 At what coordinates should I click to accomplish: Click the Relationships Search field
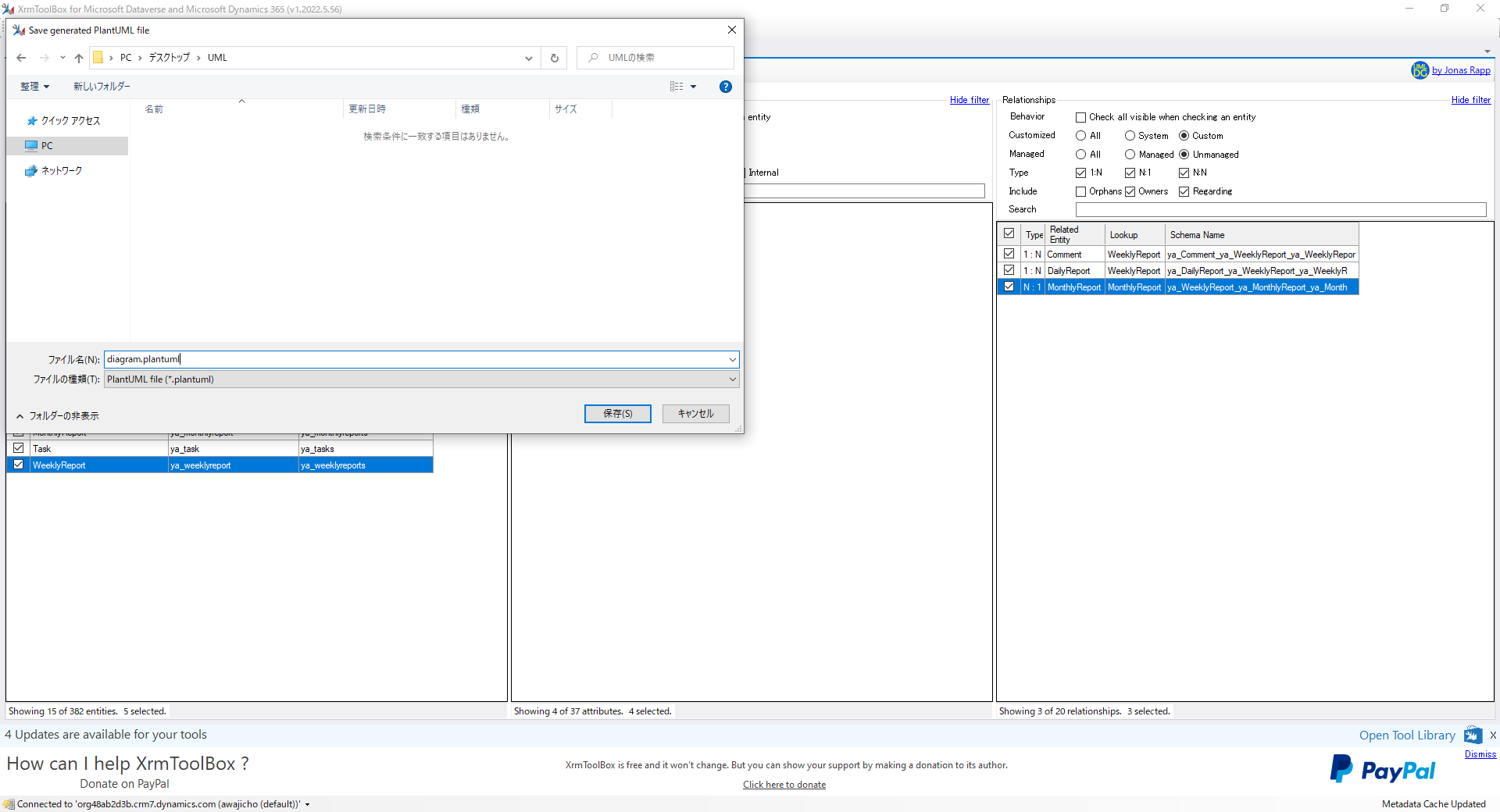point(1280,210)
